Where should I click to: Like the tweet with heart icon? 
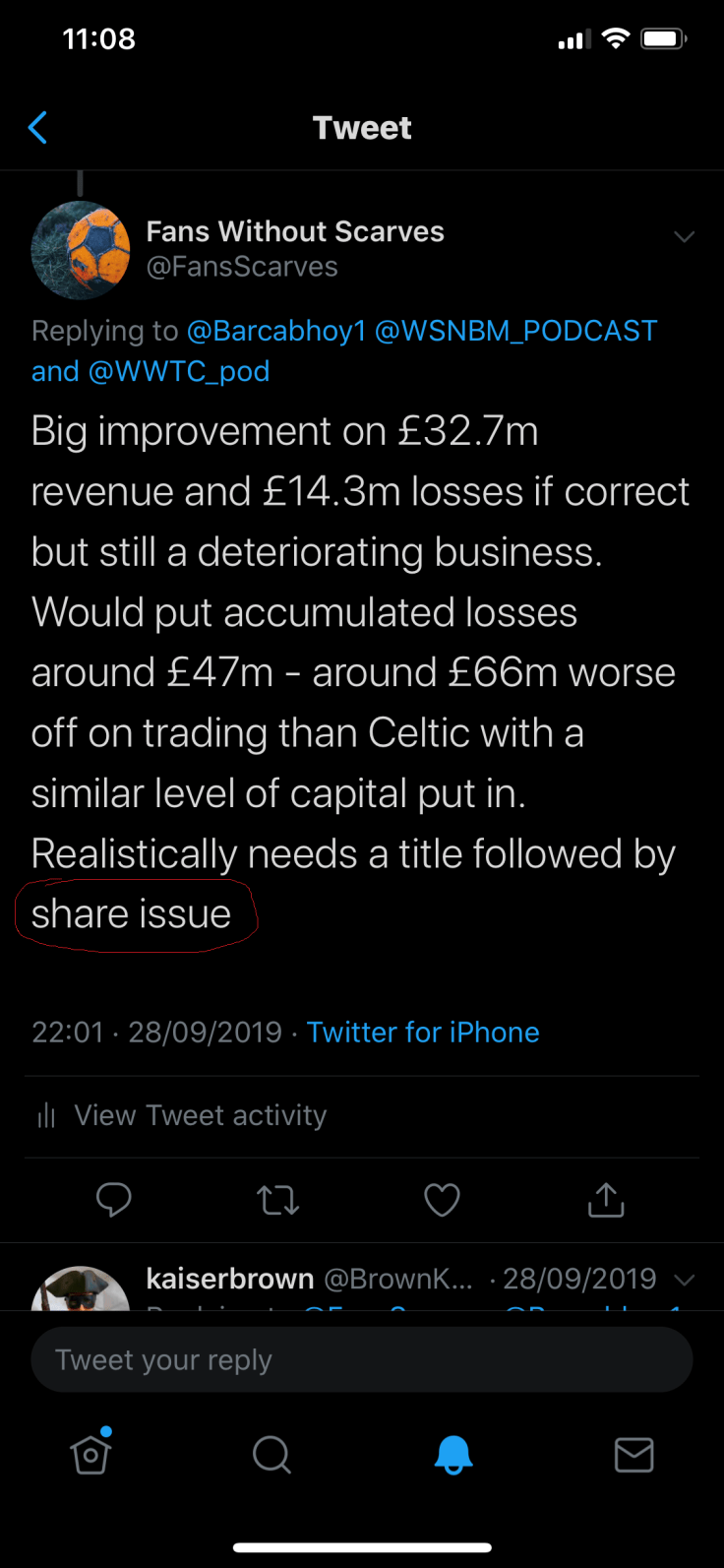tap(442, 1200)
